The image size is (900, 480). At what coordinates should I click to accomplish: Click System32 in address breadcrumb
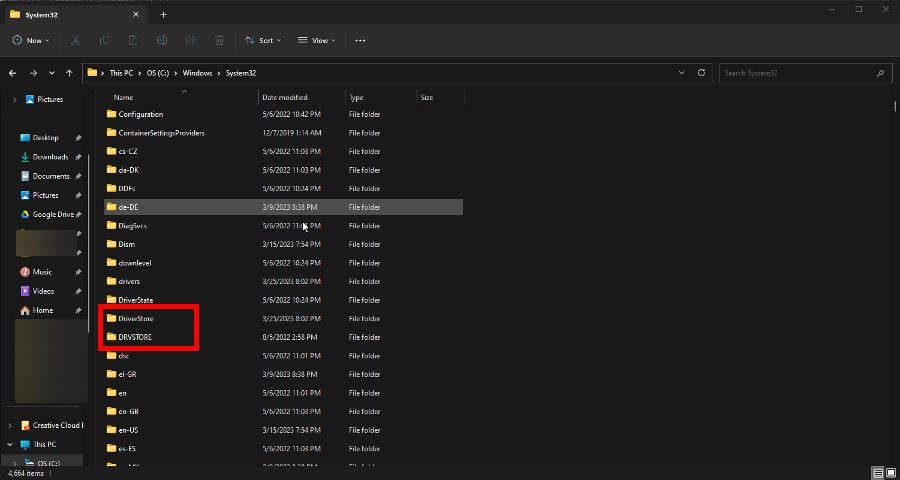(x=240, y=73)
